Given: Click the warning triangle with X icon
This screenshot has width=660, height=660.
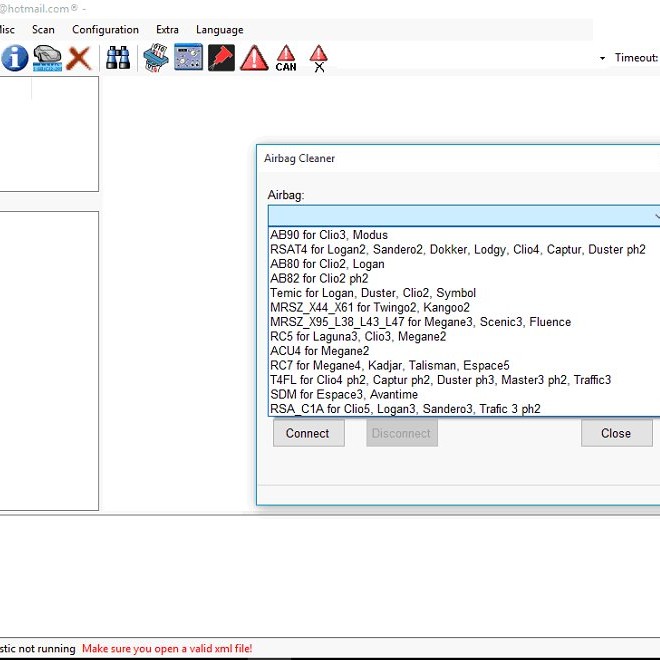Looking at the screenshot, I should point(319,58).
